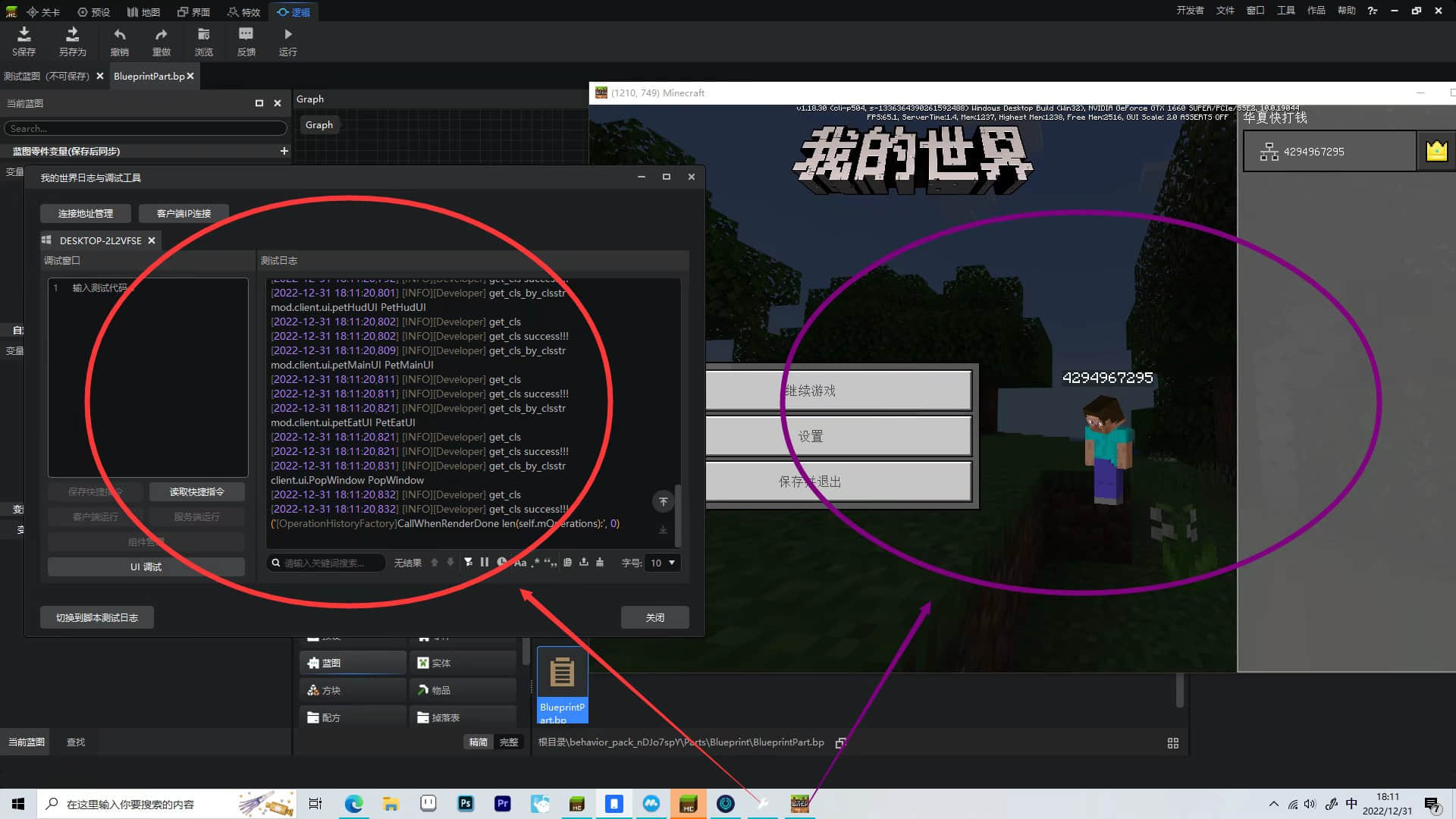Go to previous search result arrow
The image size is (1456, 819).
[435, 563]
